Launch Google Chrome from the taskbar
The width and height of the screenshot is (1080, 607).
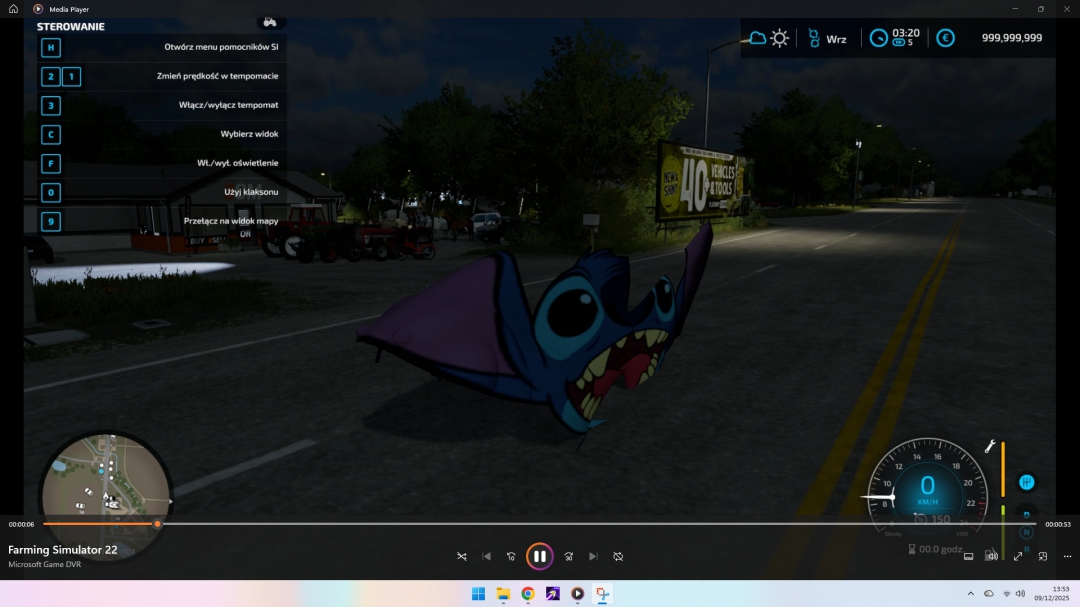[527, 593]
